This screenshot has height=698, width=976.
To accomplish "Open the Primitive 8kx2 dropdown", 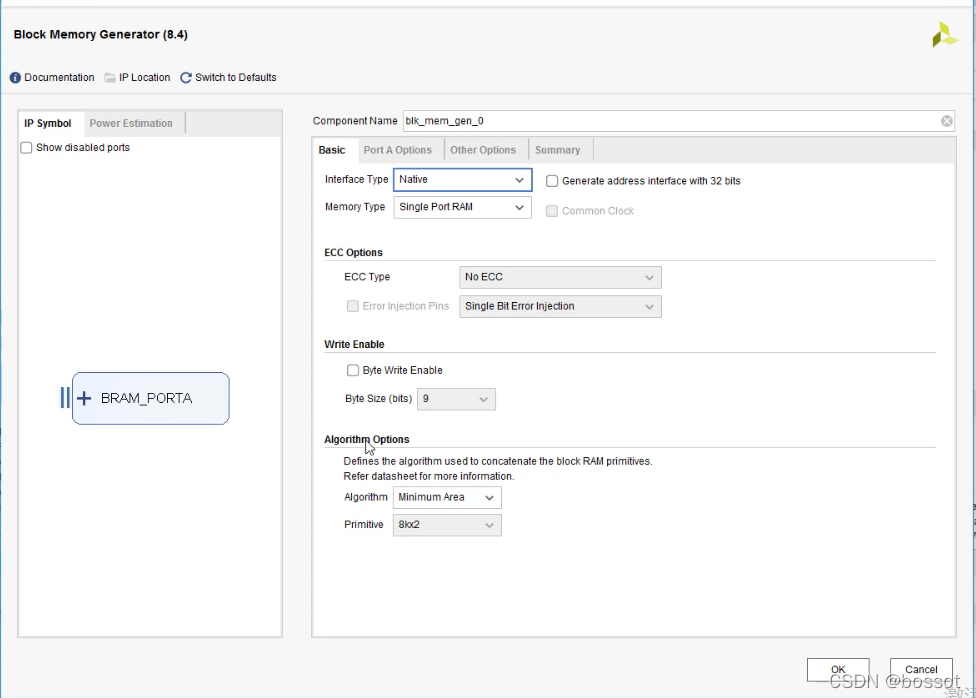I will [447, 525].
